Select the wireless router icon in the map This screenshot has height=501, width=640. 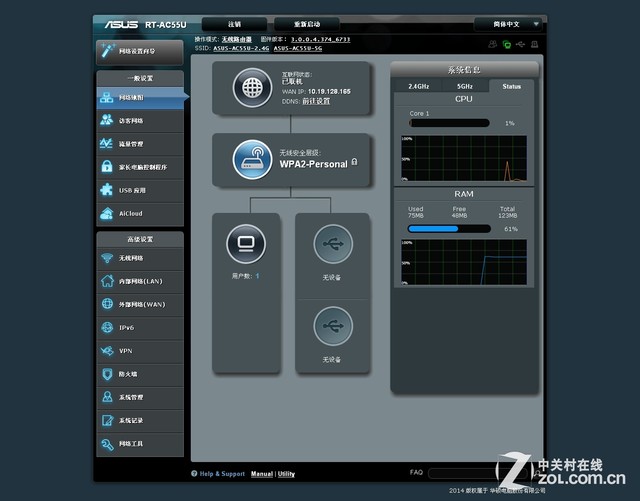(252, 160)
